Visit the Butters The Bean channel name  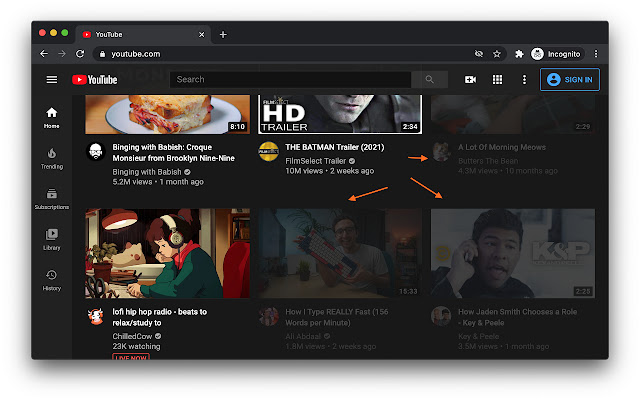point(488,161)
